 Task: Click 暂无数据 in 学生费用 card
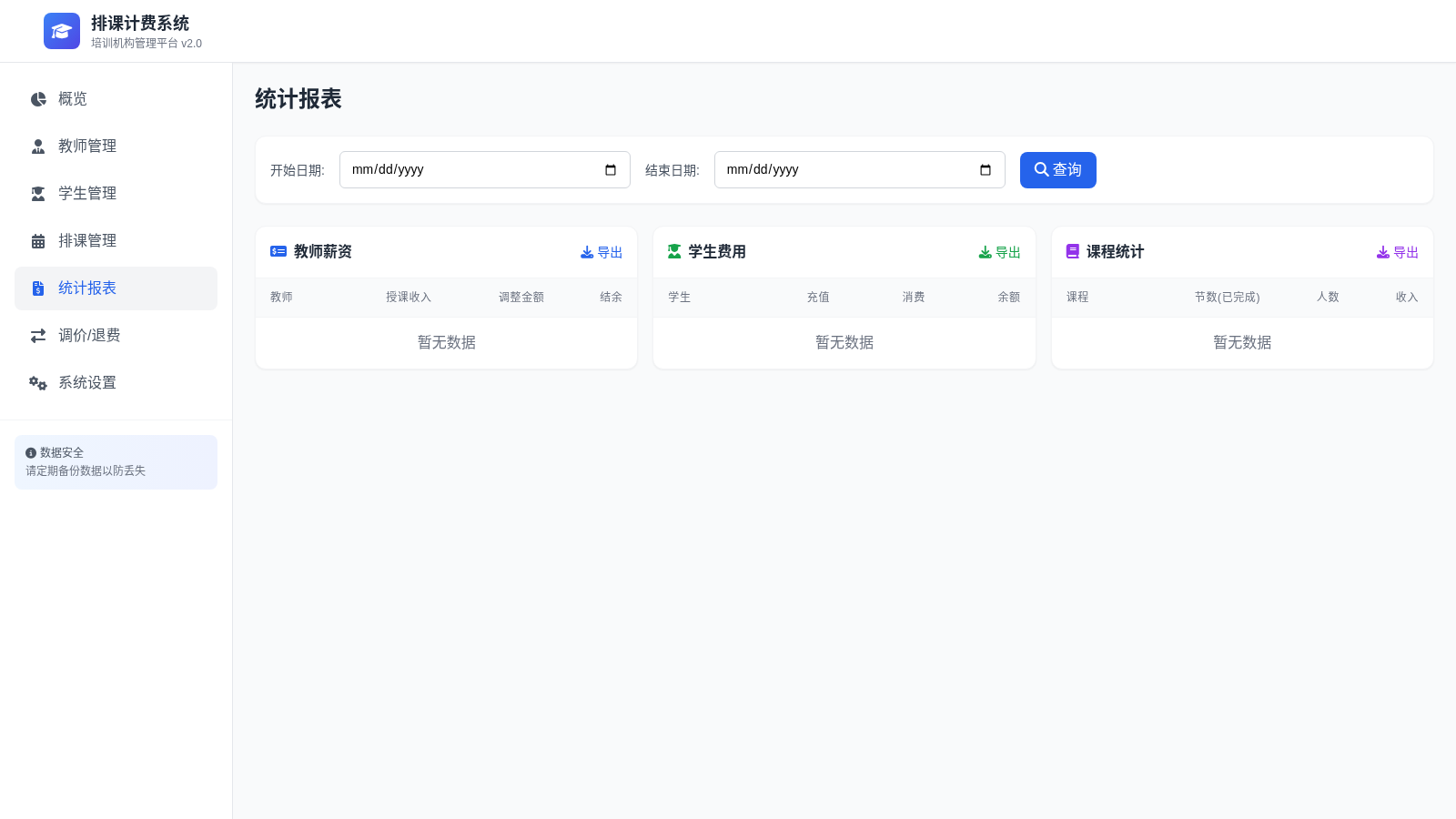click(x=844, y=343)
